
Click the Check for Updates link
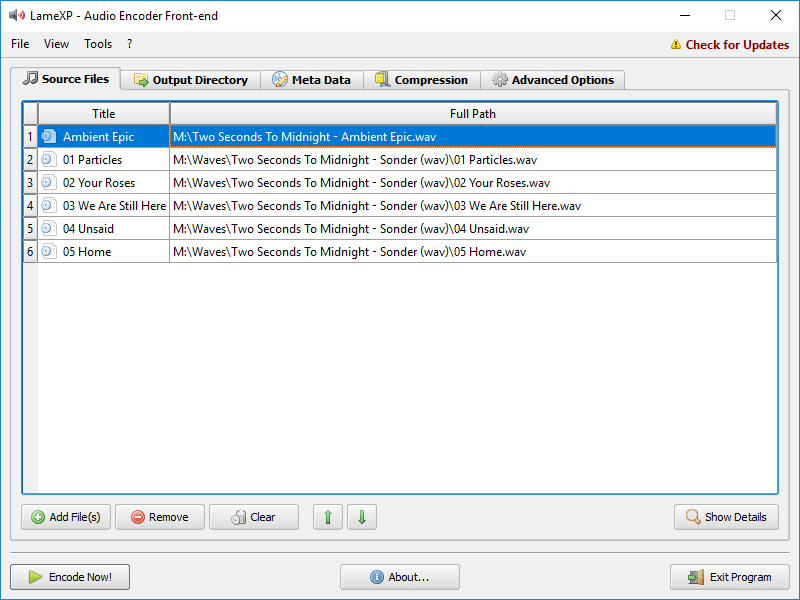[729, 45]
